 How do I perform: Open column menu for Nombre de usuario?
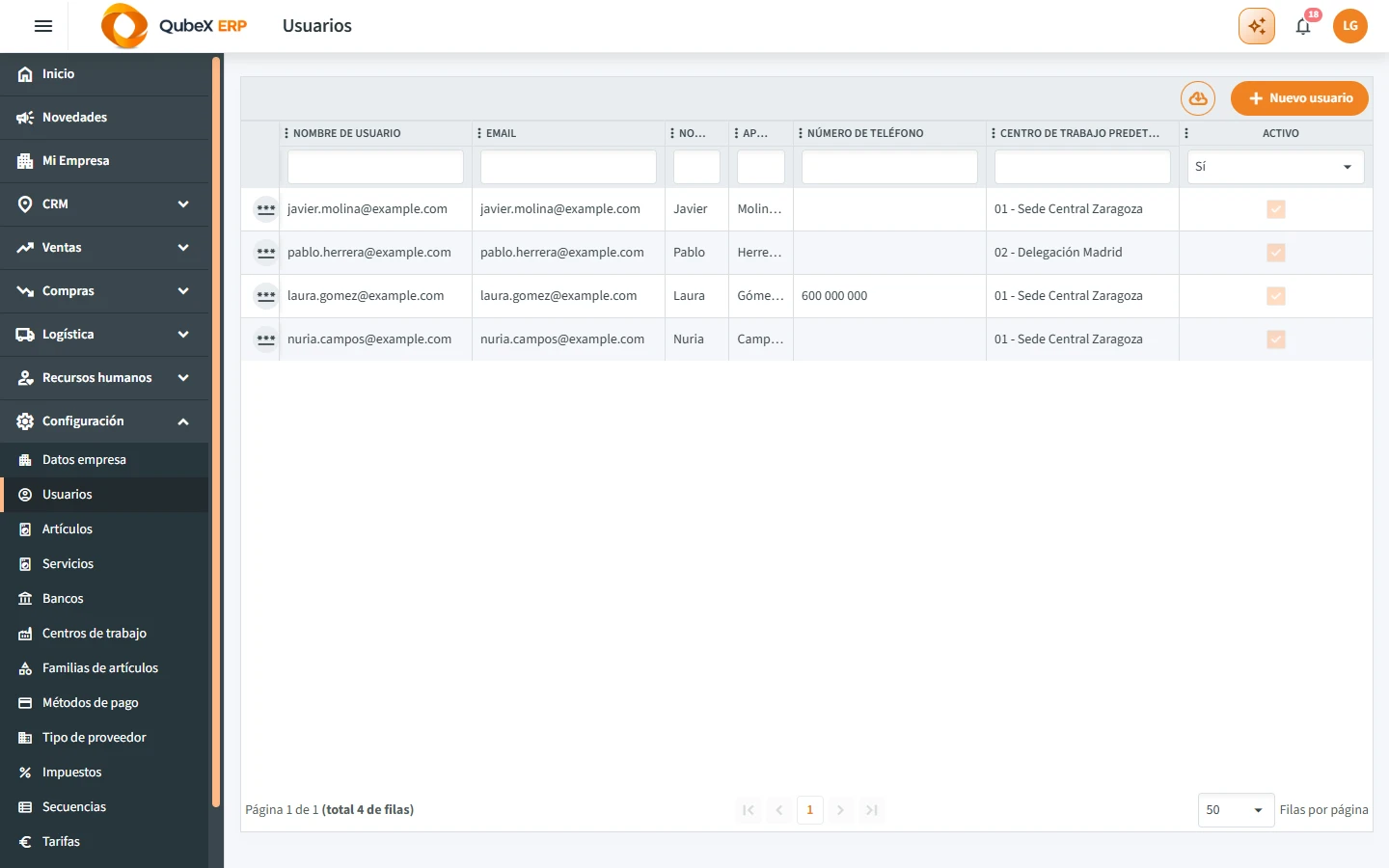[286, 133]
